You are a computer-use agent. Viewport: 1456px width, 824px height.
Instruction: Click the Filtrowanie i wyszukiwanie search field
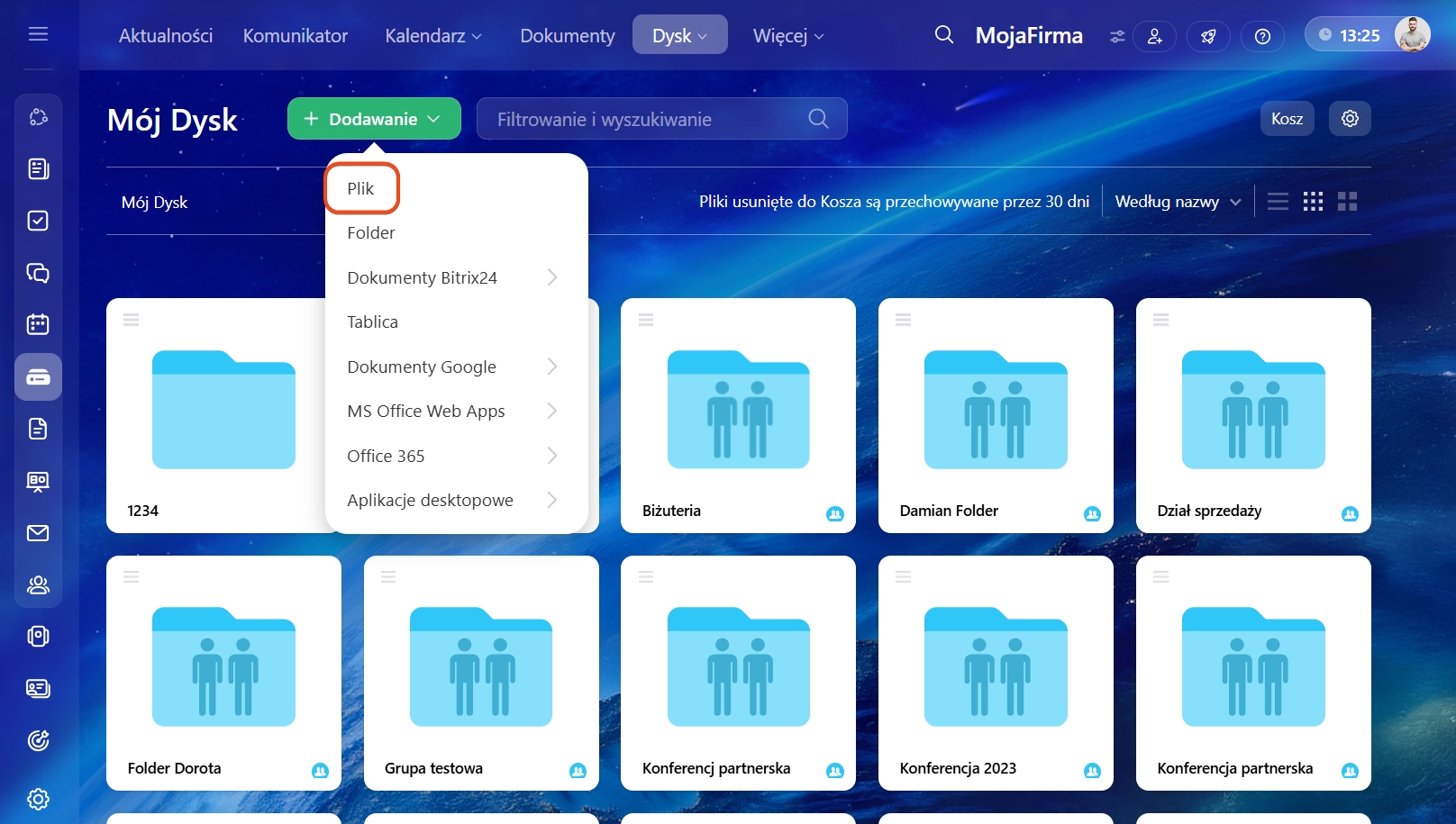(649, 119)
